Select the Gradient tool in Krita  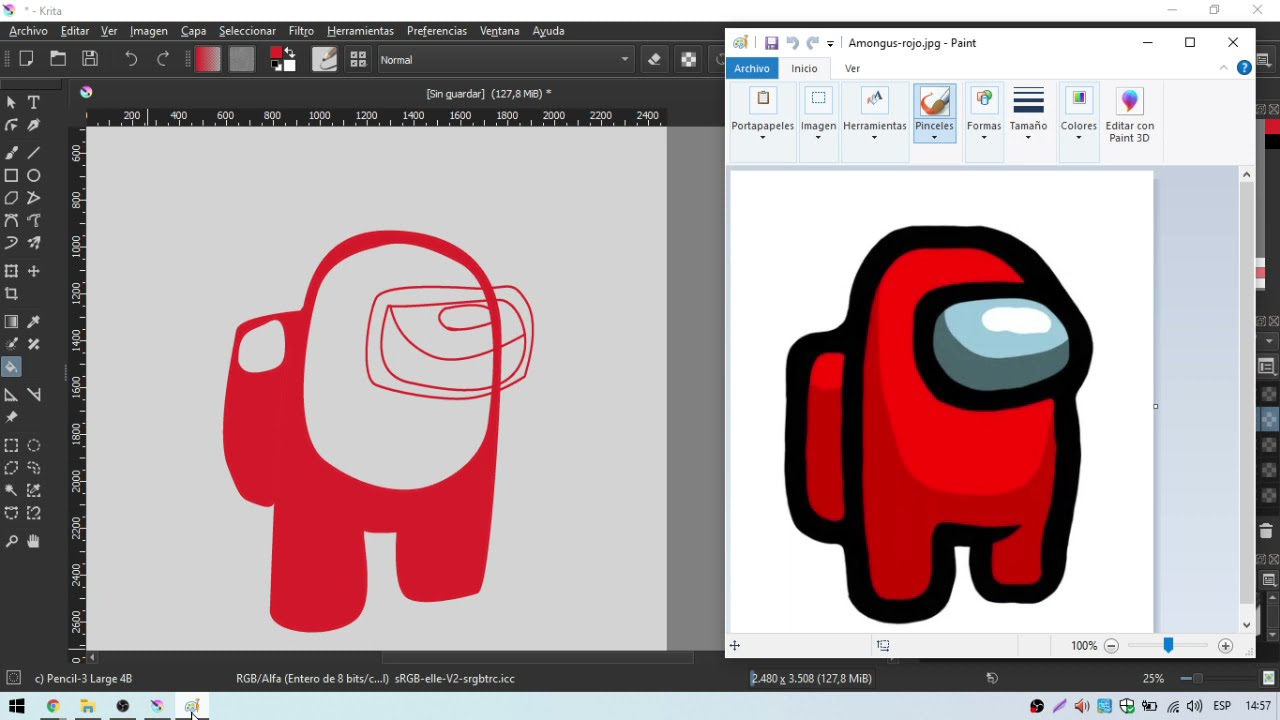click(11, 321)
